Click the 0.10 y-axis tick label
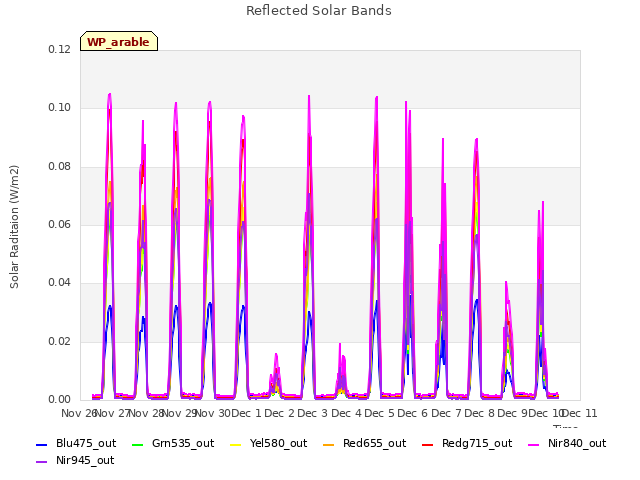This screenshot has width=640, height=480. tap(60, 108)
